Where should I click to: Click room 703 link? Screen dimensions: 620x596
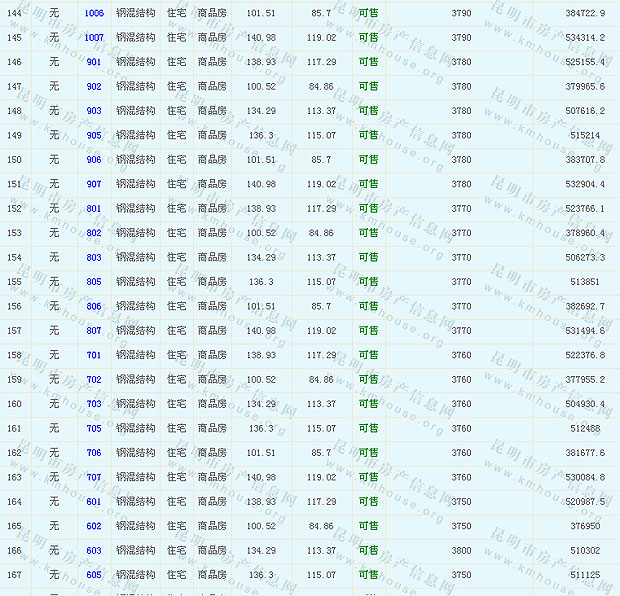94,404
